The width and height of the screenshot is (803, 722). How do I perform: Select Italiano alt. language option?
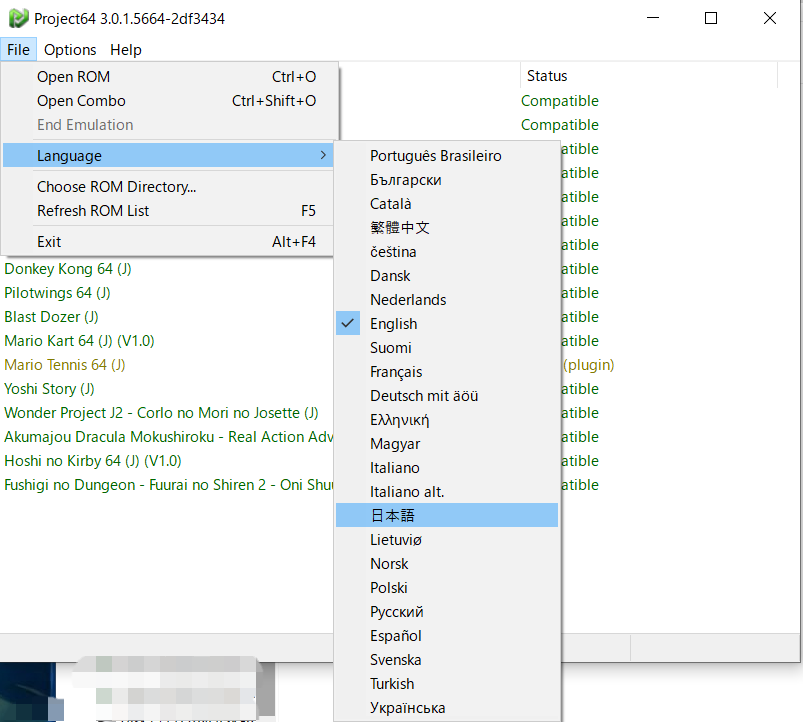(447, 492)
